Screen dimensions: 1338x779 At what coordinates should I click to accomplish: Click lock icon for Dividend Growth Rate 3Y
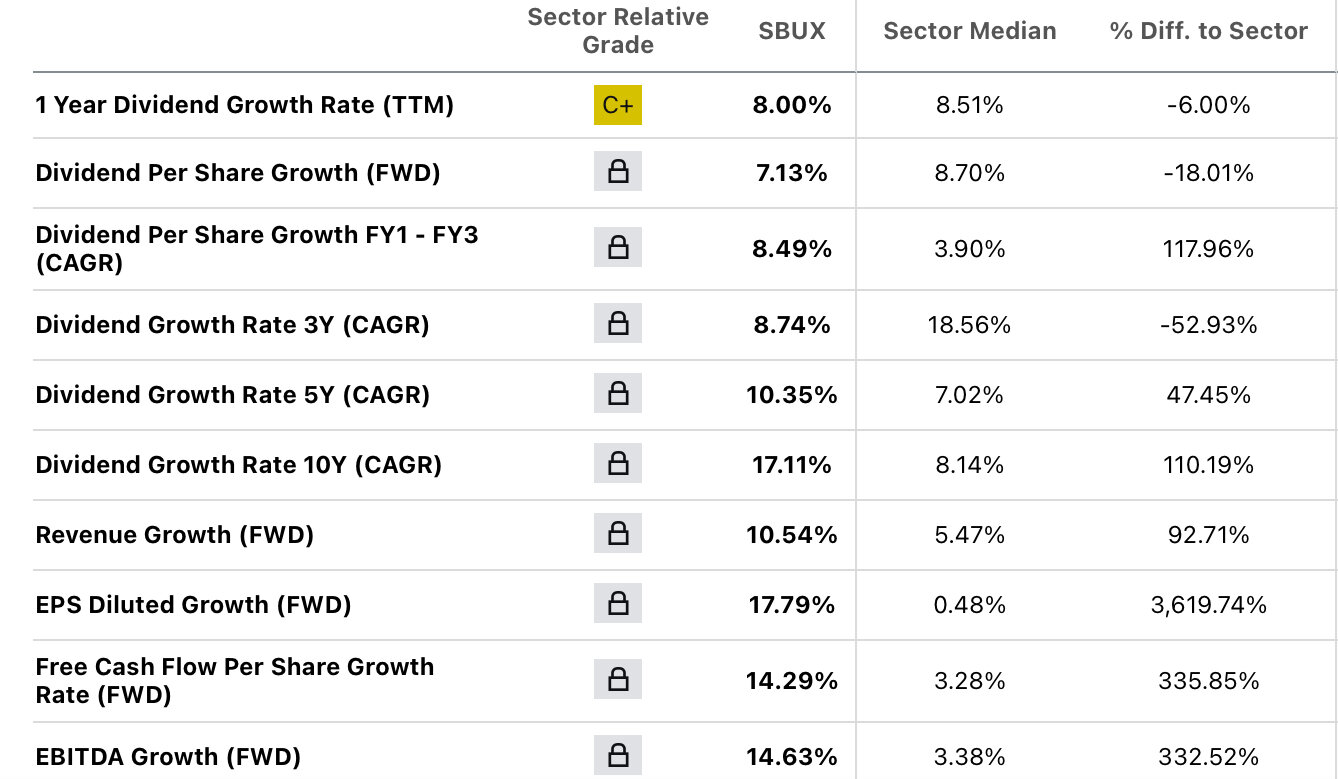(x=618, y=324)
